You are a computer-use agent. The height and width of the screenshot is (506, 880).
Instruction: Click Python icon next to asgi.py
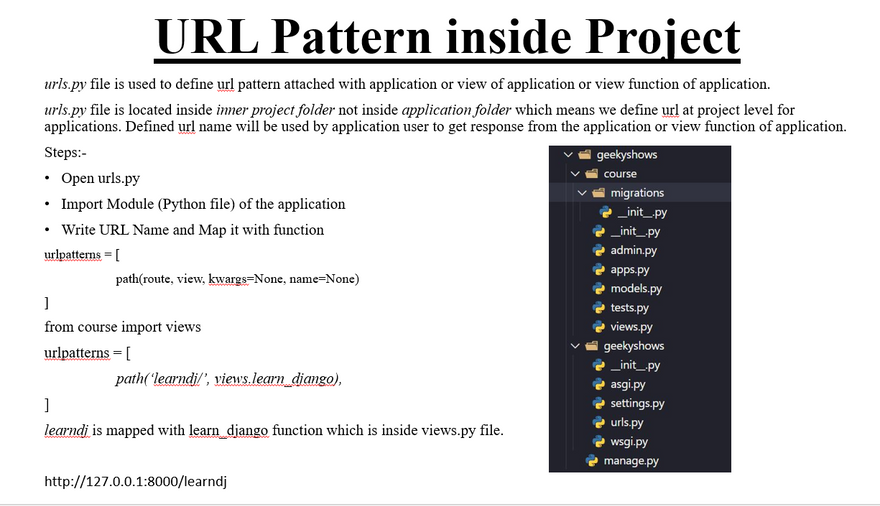pyautogui.click(x=599, y=384)
